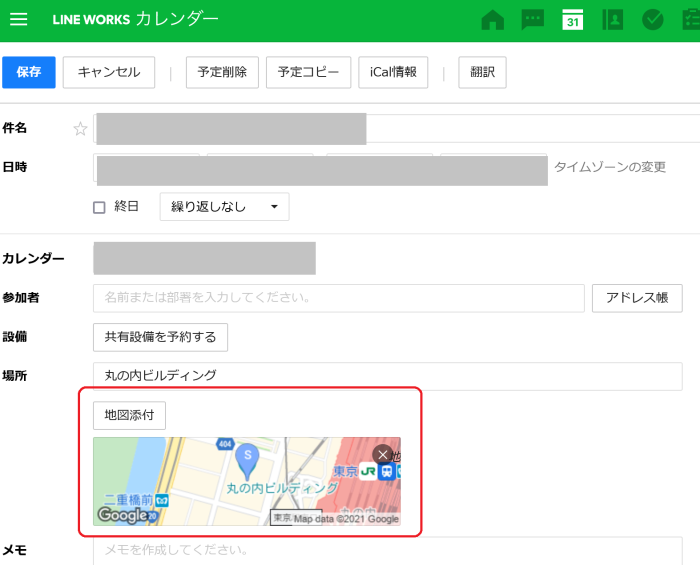Click タイムゾーンの変更 link
Viewport: 700px width, 565px height.
610,167
